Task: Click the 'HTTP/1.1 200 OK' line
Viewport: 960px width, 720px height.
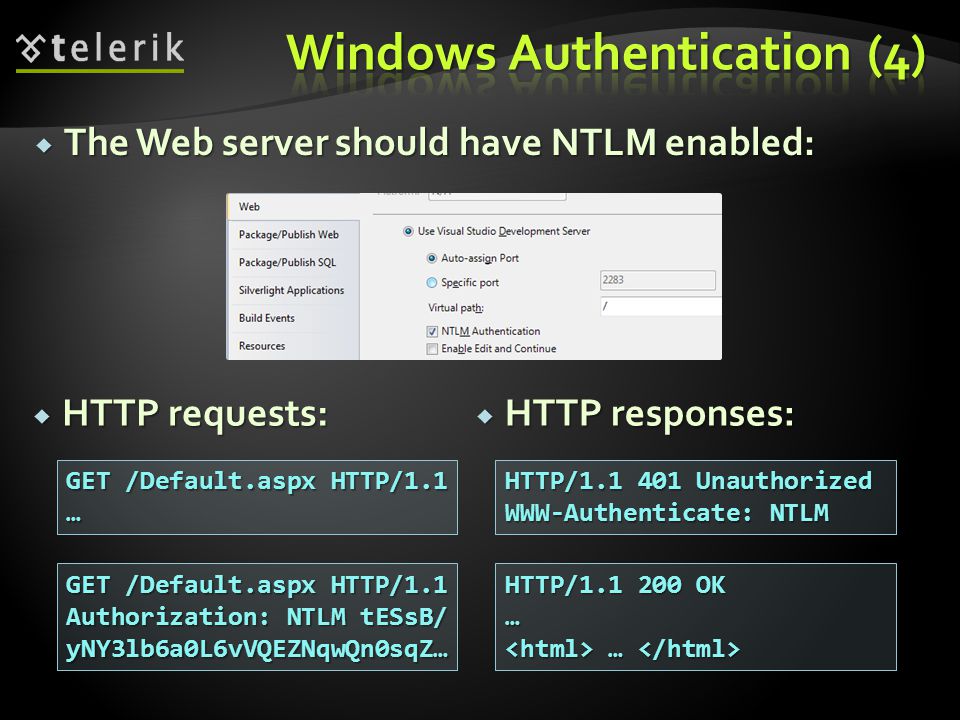Action: 615,585
